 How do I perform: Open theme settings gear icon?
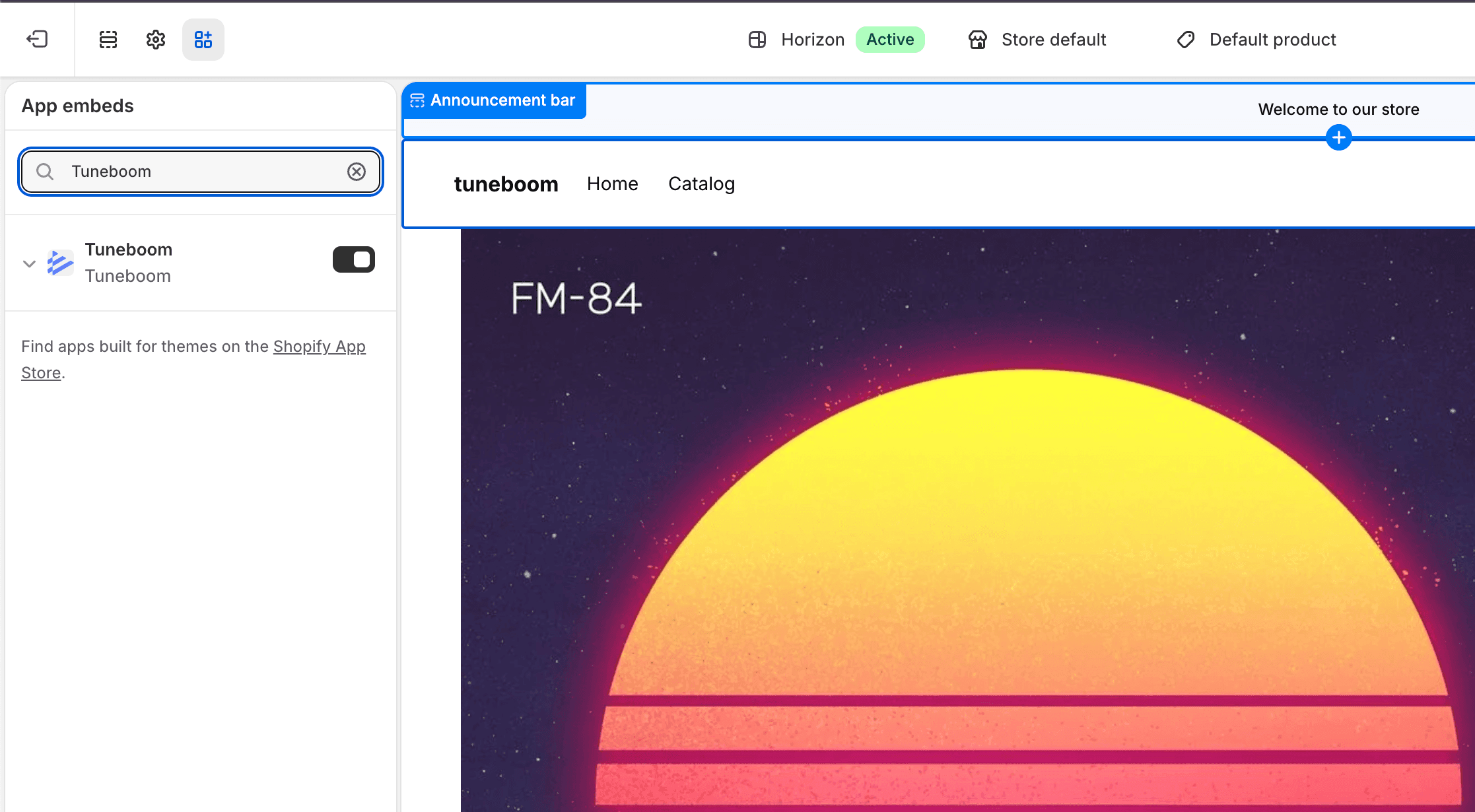click(156, 40)
